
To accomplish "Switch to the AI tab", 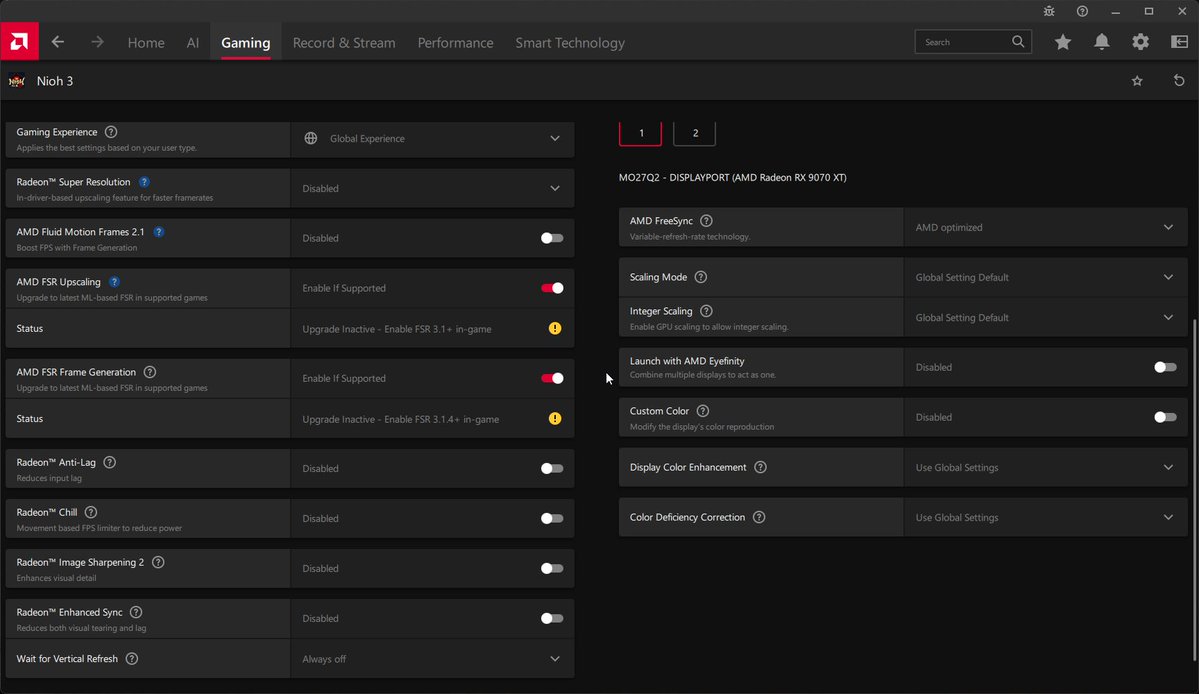I will point(193,43).
